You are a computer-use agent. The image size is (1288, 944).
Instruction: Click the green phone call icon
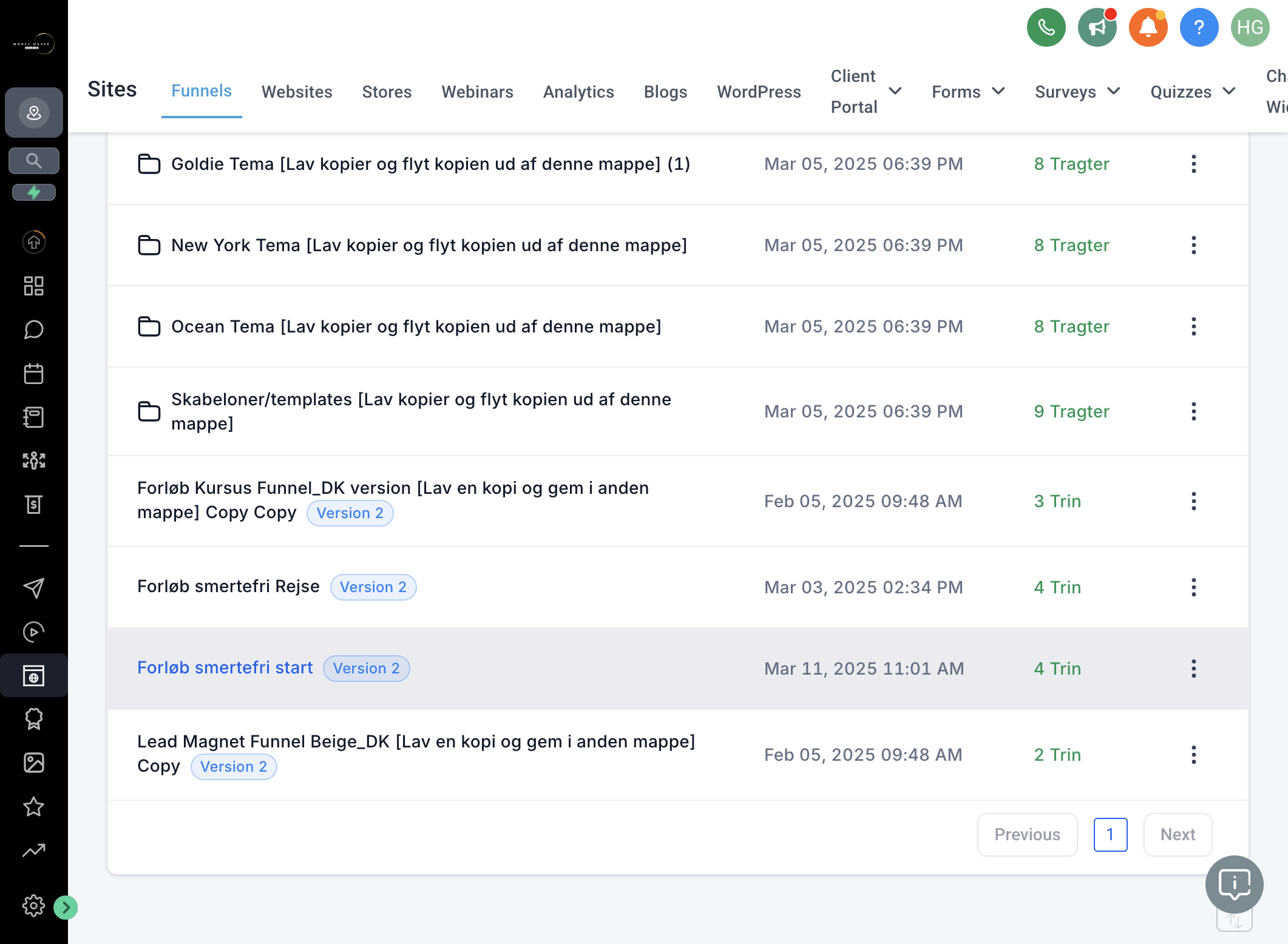1046,27
